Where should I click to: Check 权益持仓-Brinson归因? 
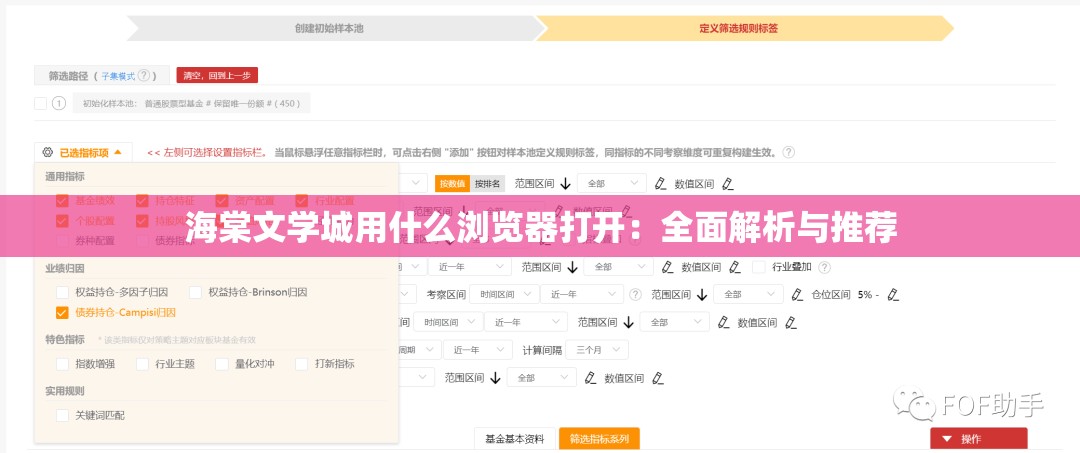click(x=196, y=292)
